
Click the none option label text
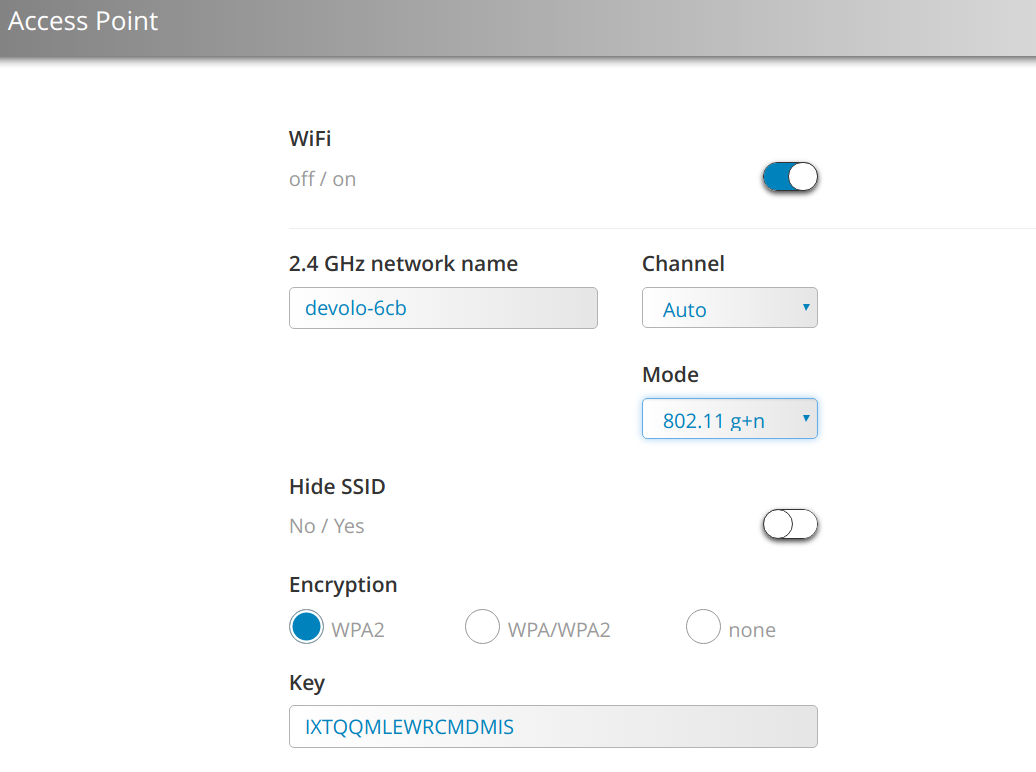click(x=752, y=630)
